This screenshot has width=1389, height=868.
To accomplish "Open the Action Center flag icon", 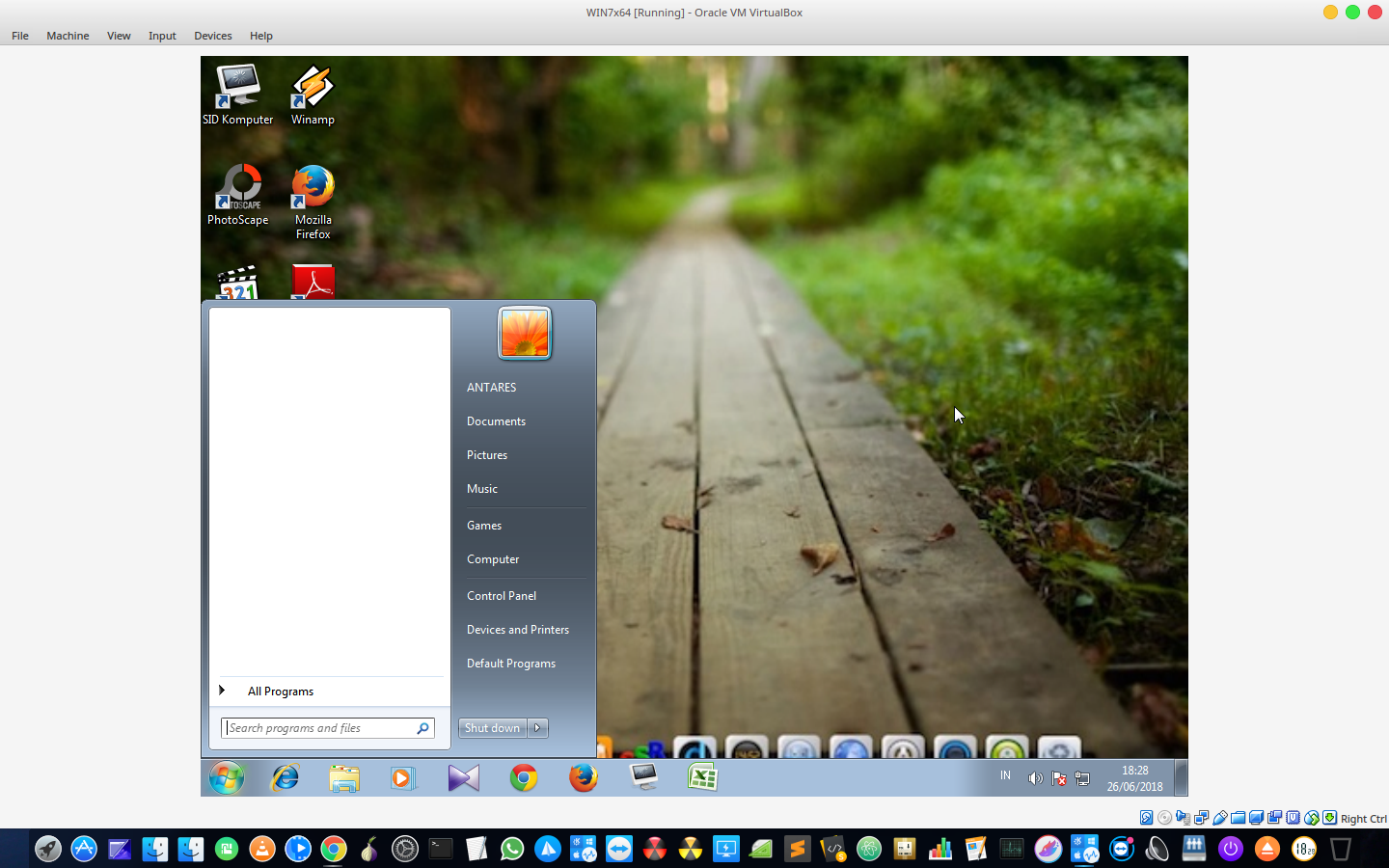I will pos(1058,778).
